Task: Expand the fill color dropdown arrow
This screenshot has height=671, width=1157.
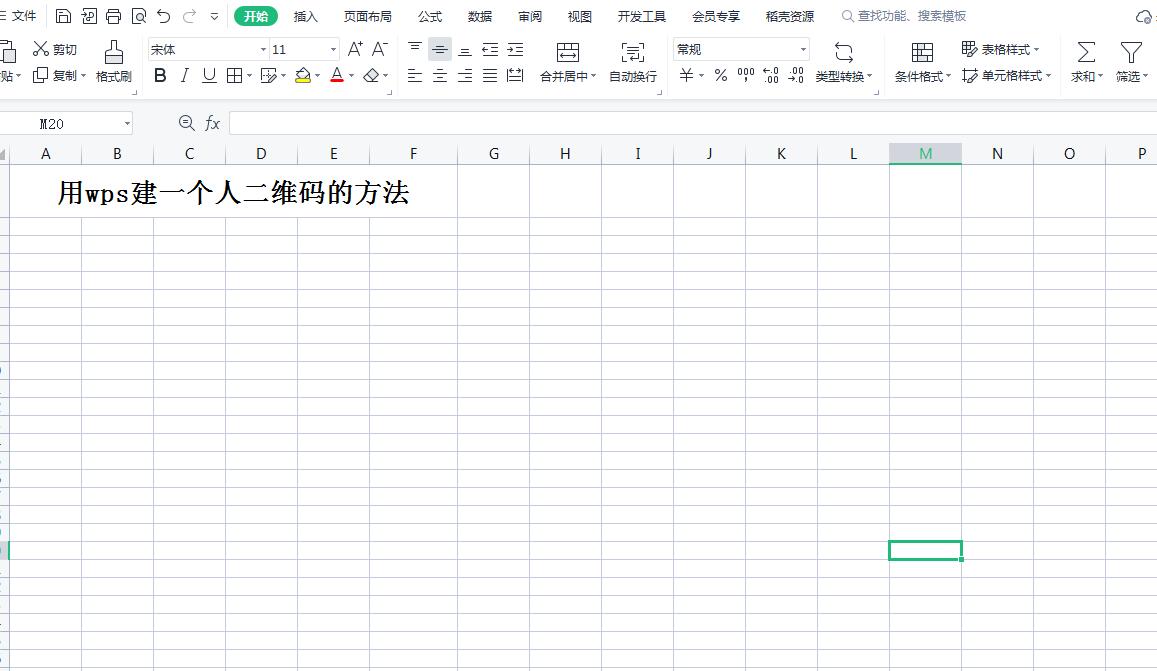Action: (x=317, y=75)
